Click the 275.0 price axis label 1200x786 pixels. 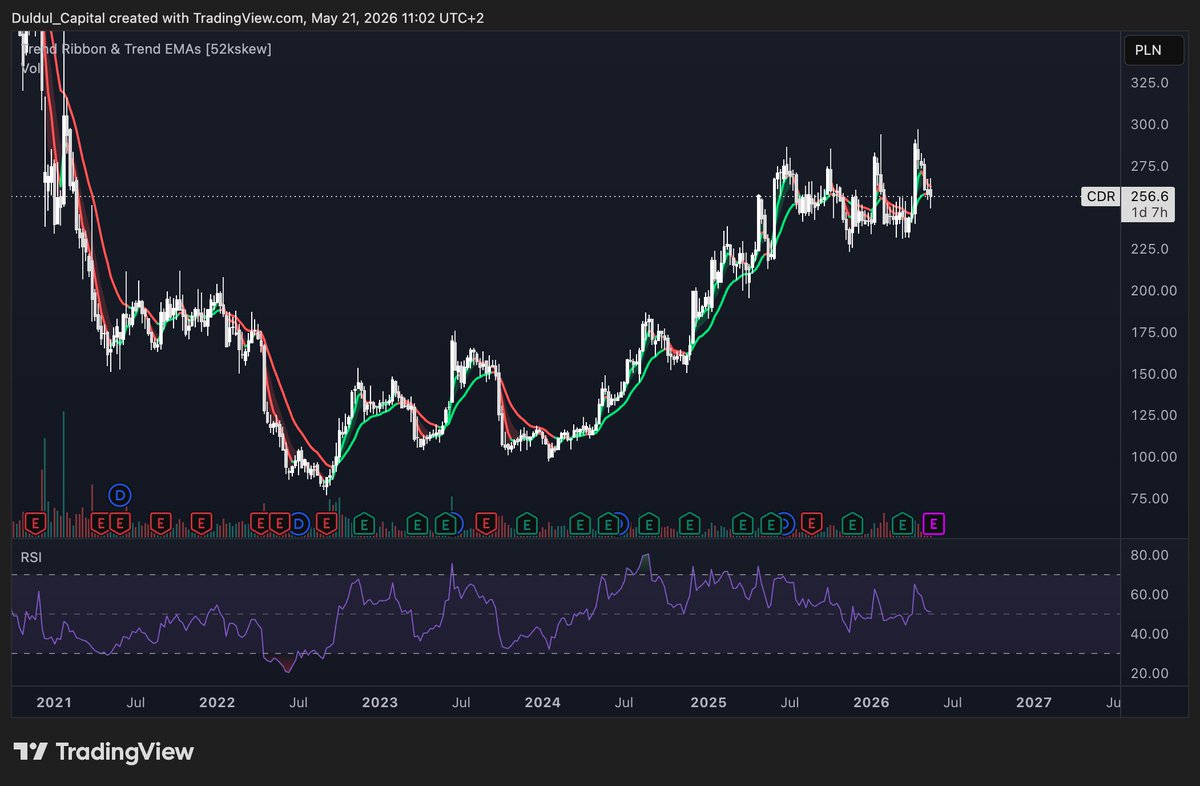[1149, 166]
